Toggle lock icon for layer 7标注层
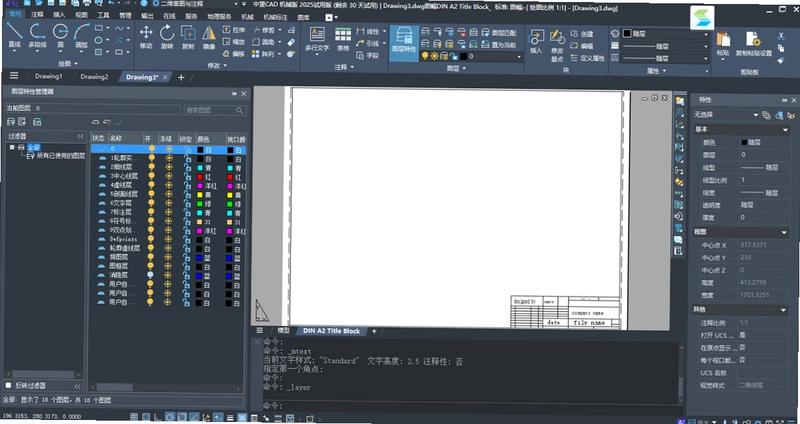800x424 pixels. [187, 213]
